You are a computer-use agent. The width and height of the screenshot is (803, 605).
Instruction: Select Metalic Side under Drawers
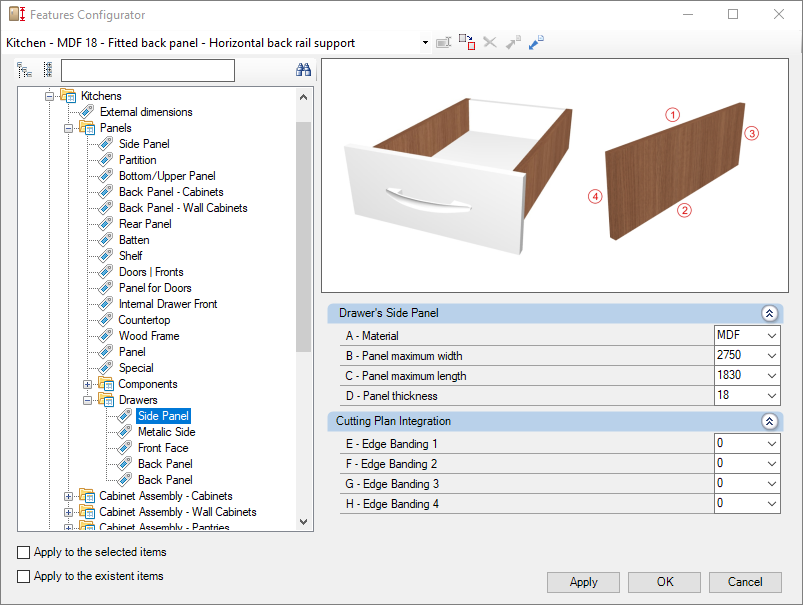166,432
